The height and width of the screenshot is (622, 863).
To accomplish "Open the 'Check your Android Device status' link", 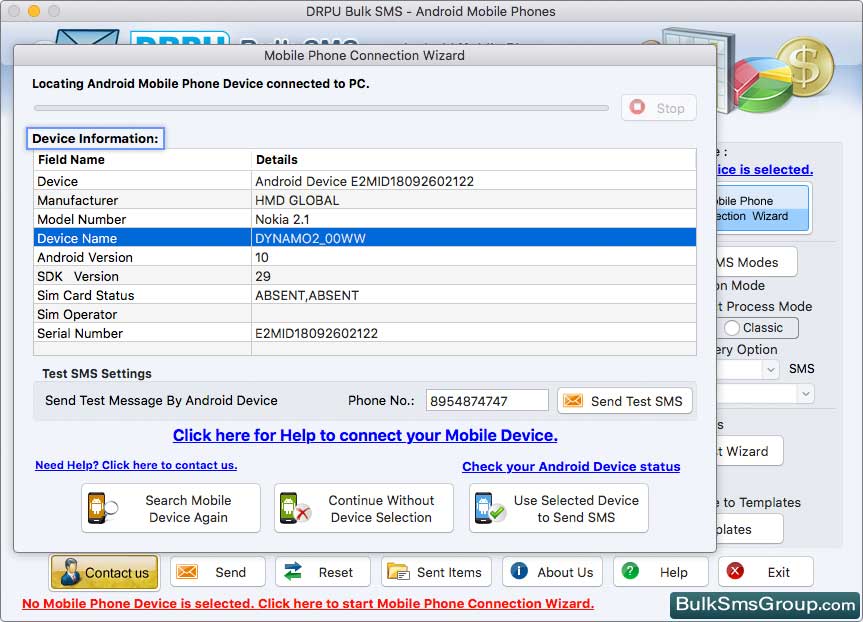I will (571, 467).
